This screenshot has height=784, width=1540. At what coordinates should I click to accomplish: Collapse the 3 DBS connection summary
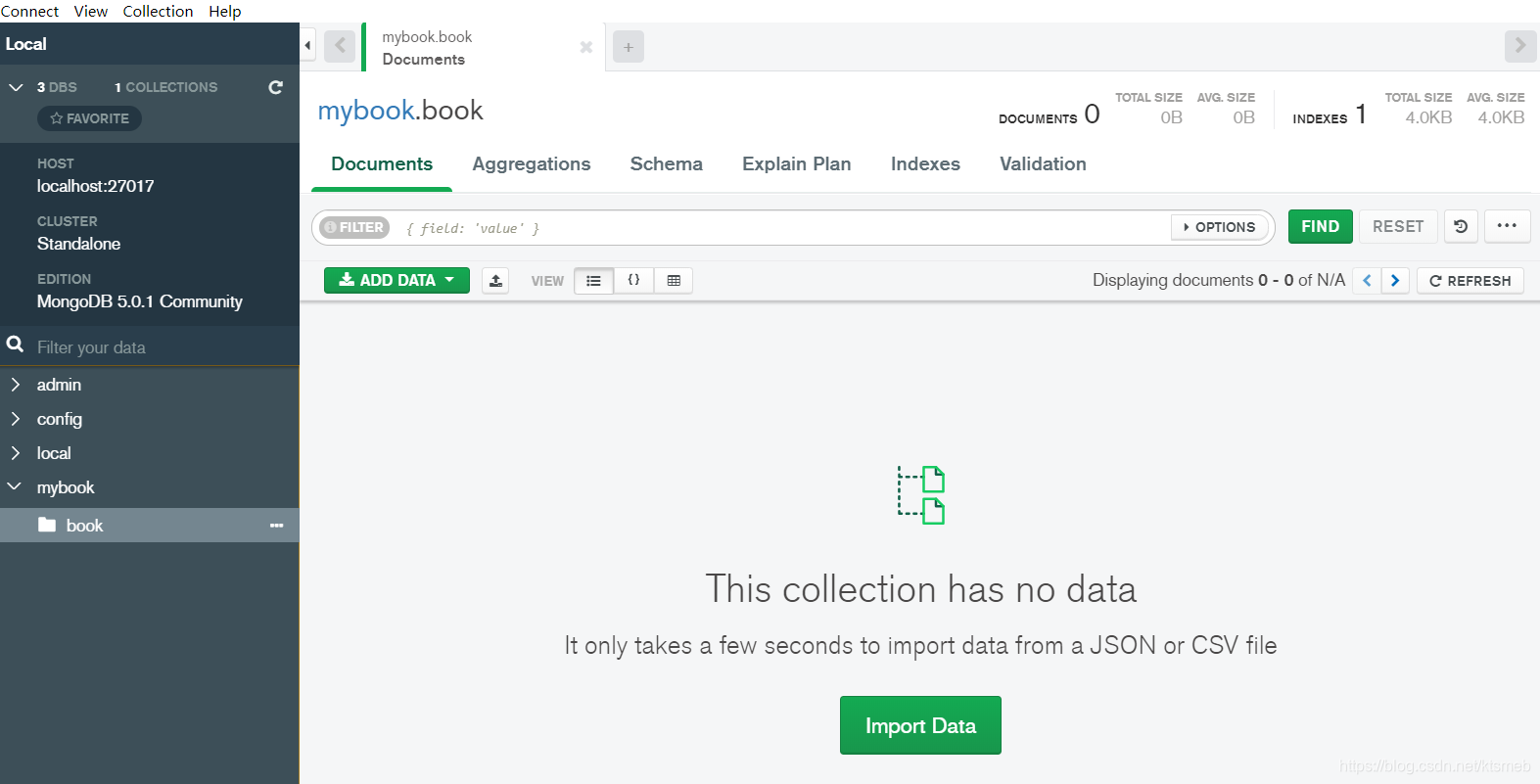click(x=16, y=87)
